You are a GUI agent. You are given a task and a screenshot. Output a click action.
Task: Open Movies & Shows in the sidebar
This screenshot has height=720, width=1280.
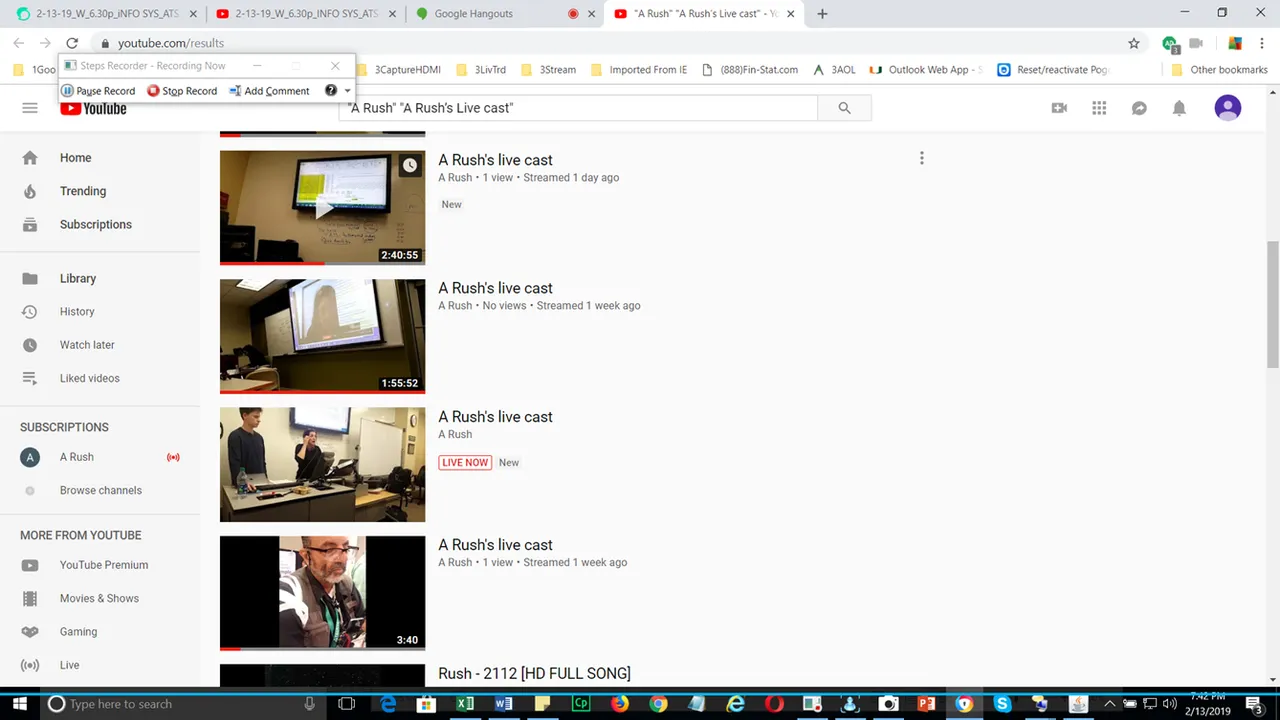tap(100, 598)
